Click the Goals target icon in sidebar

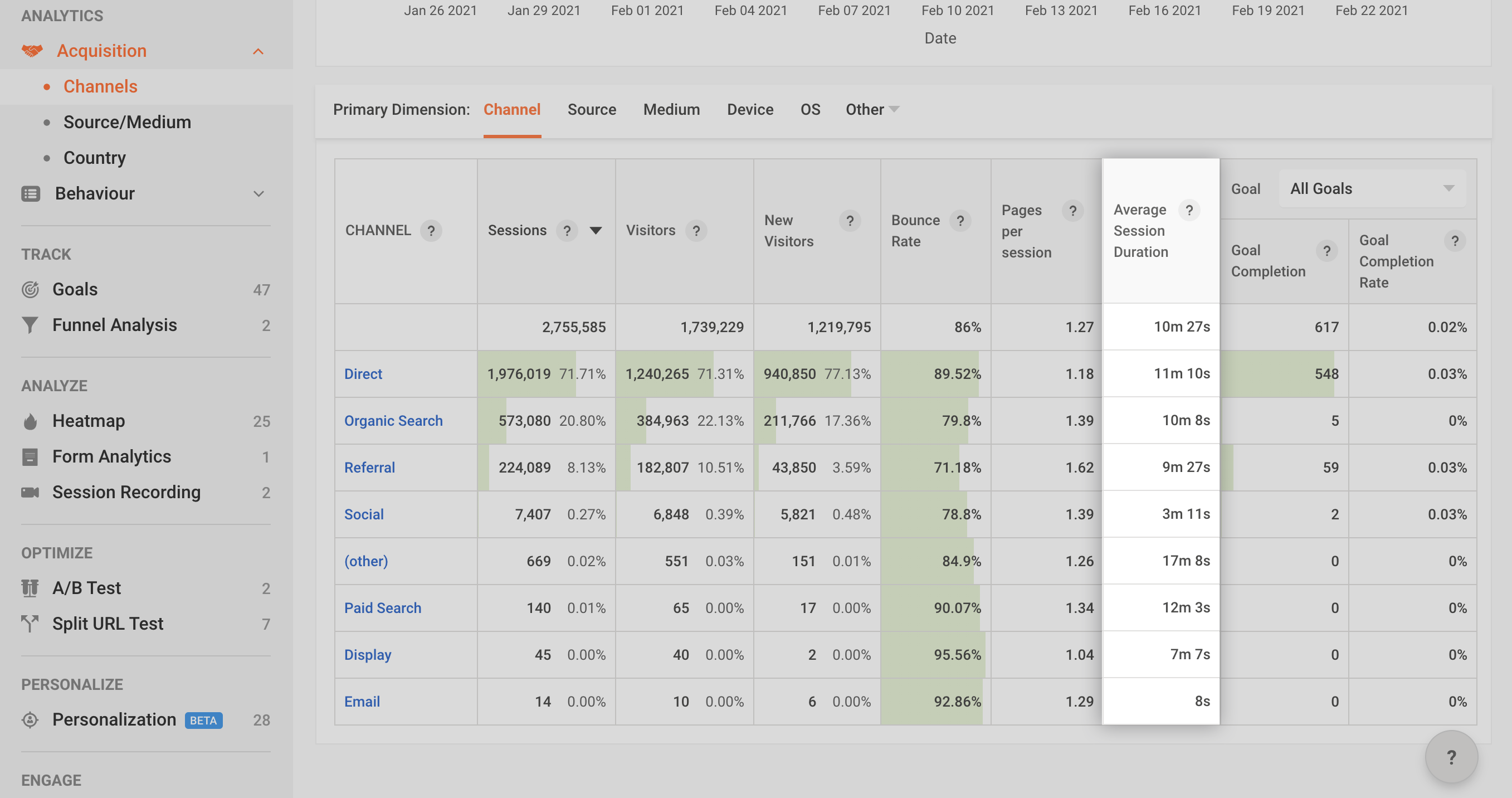click(x=30, y=289)
